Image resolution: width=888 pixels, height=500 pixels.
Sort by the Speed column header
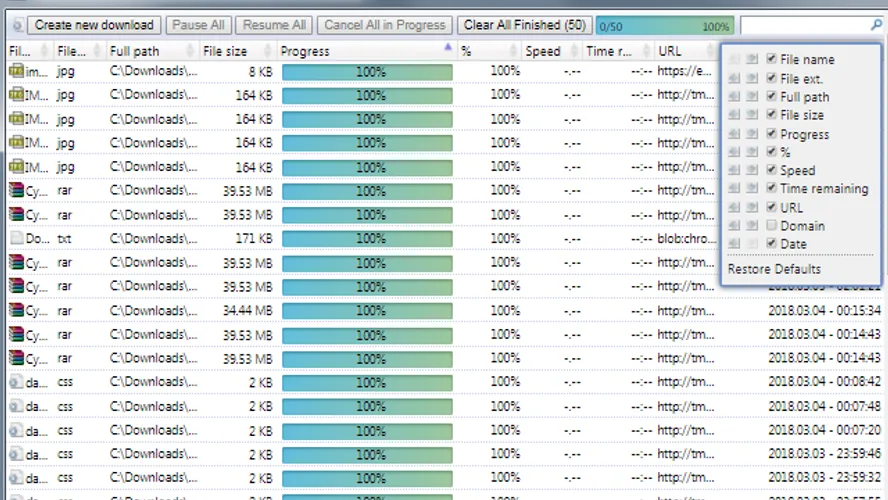[551, 51]
